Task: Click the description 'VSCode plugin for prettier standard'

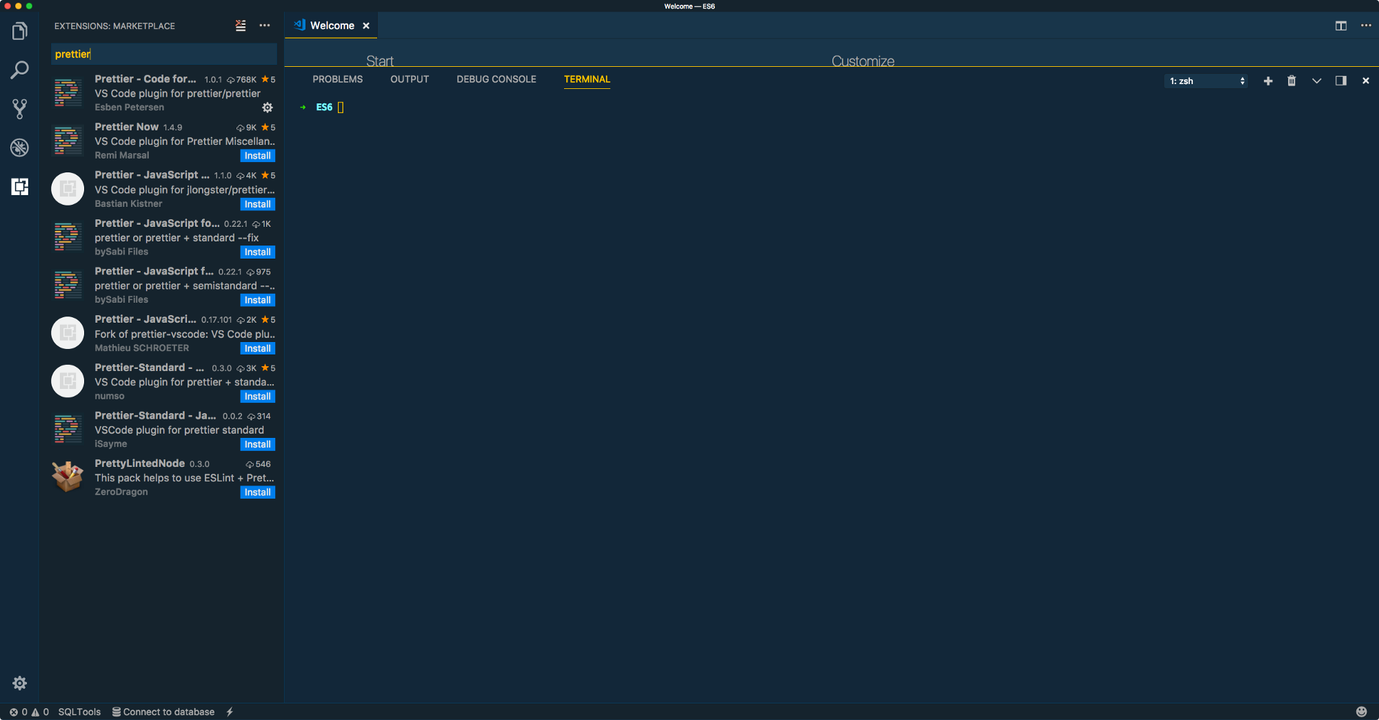Action: point(180,430)
